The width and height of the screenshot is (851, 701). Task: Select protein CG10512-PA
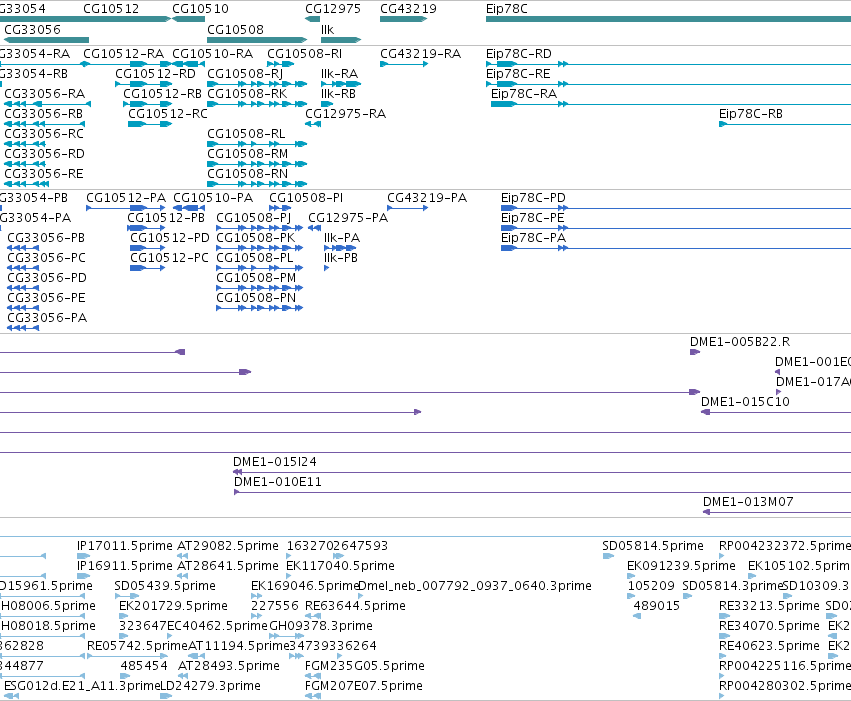(126, 198)
